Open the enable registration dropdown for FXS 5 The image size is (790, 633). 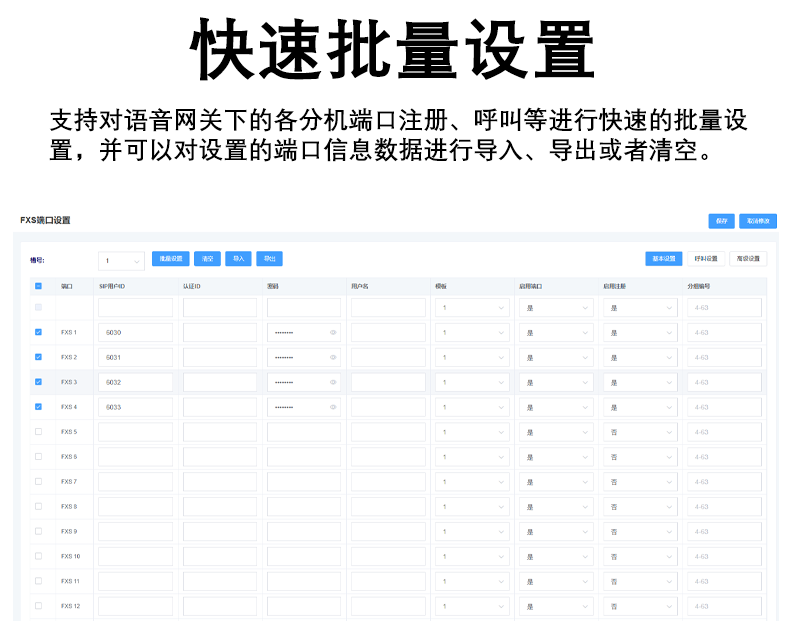click(640, 432)
